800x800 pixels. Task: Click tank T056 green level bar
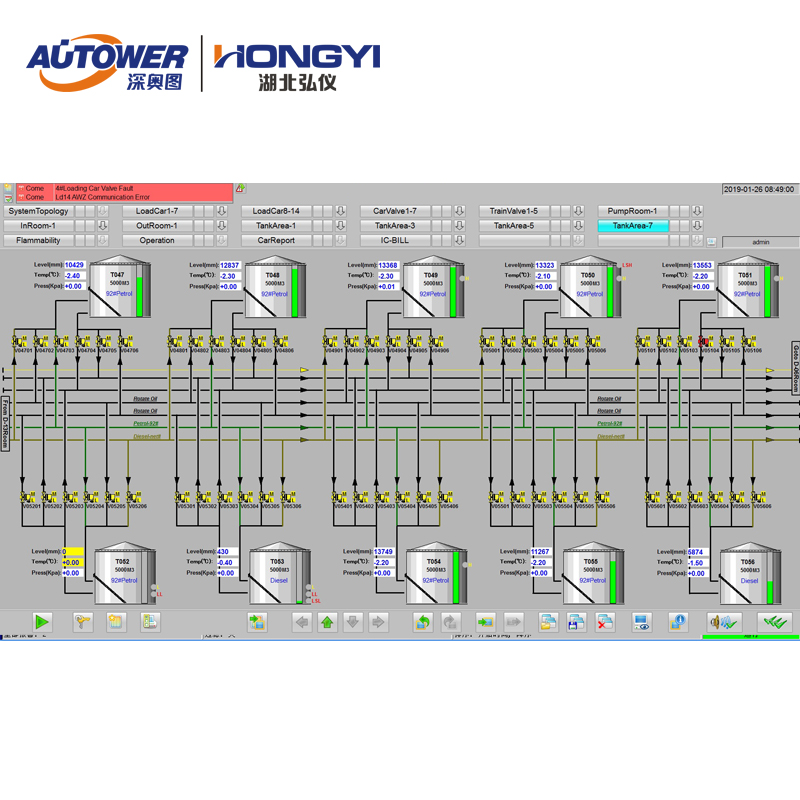[770, 592]
